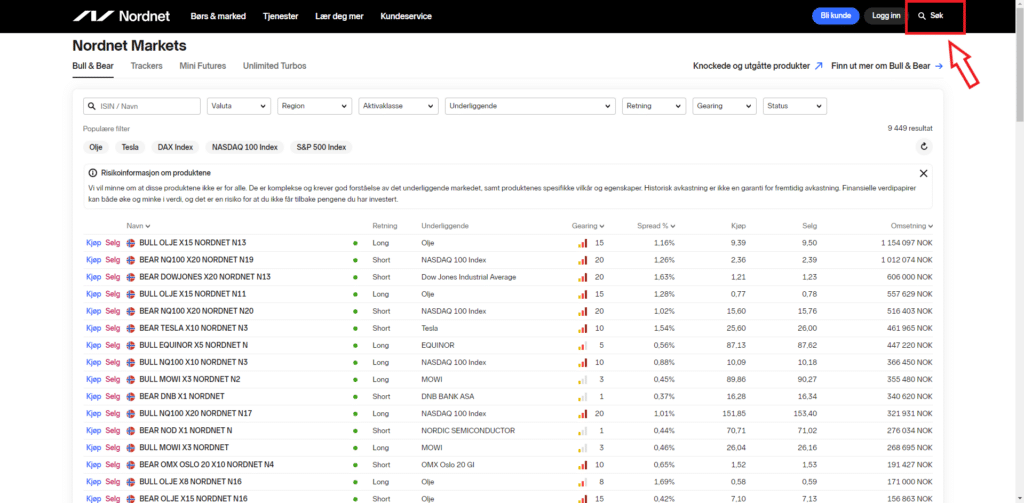Click gearing bars icon for BULL NQ100 X20 N17

[x=582, y=414]
